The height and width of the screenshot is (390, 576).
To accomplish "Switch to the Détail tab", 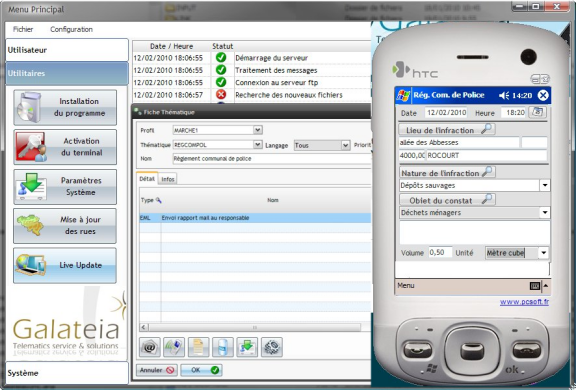I will pyautogui.click(x=147, y=178).
